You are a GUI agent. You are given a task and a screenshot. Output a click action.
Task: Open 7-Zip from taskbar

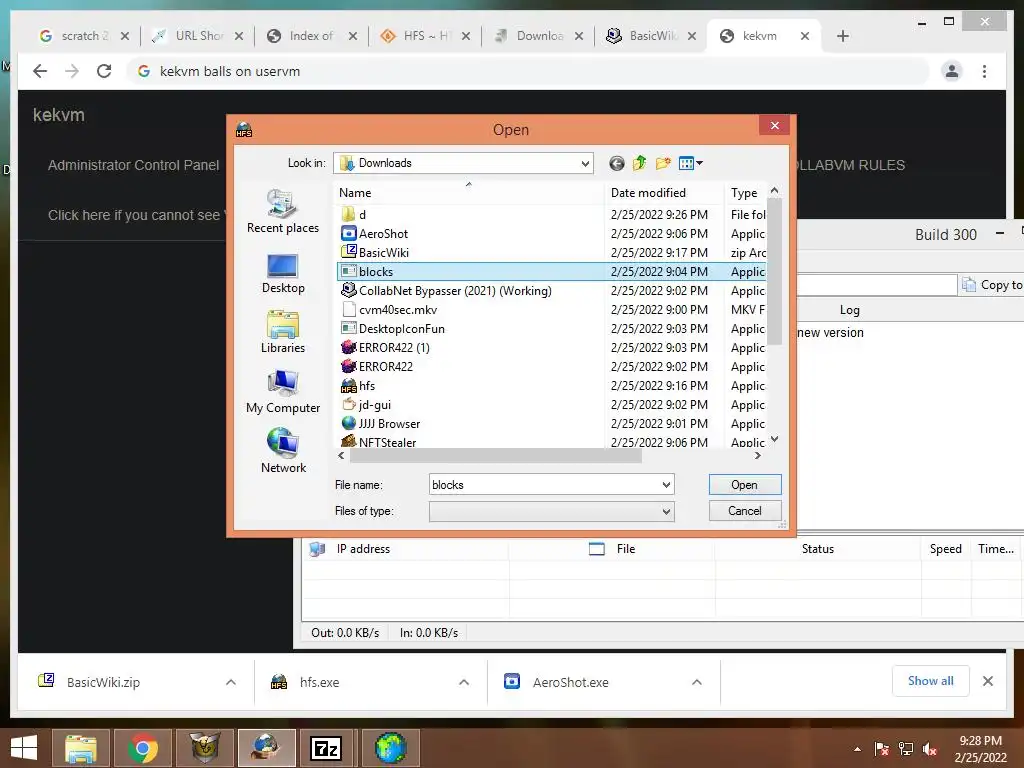326,748
